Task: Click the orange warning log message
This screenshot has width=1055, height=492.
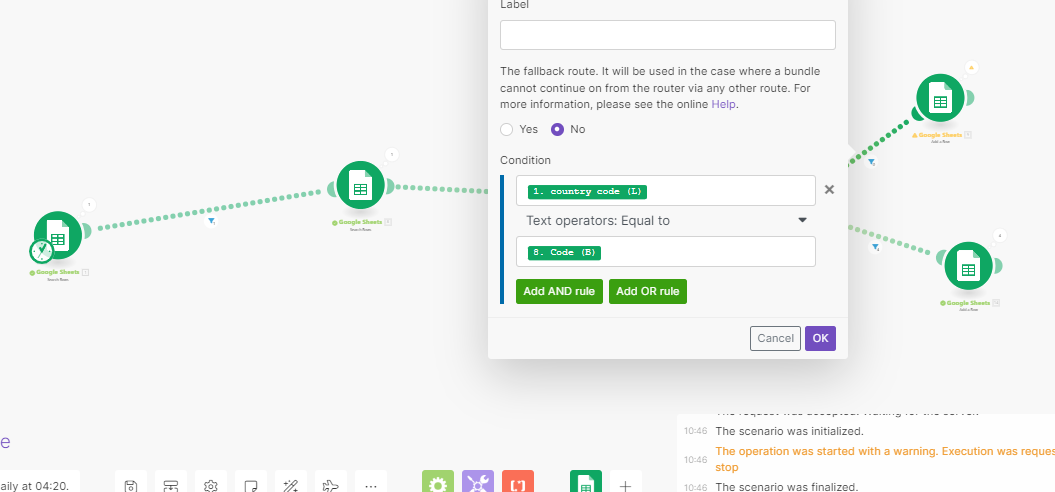Action: click(x=885, y=459)
